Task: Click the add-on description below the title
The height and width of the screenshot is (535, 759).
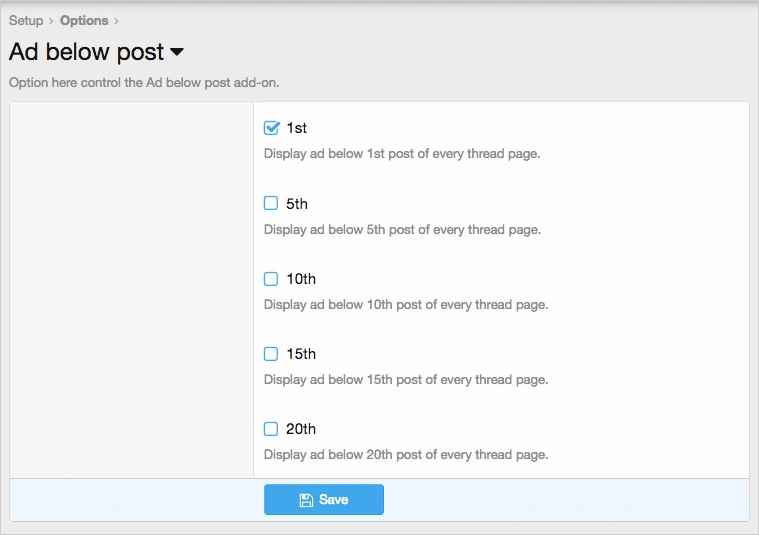Action: (144, 83)
